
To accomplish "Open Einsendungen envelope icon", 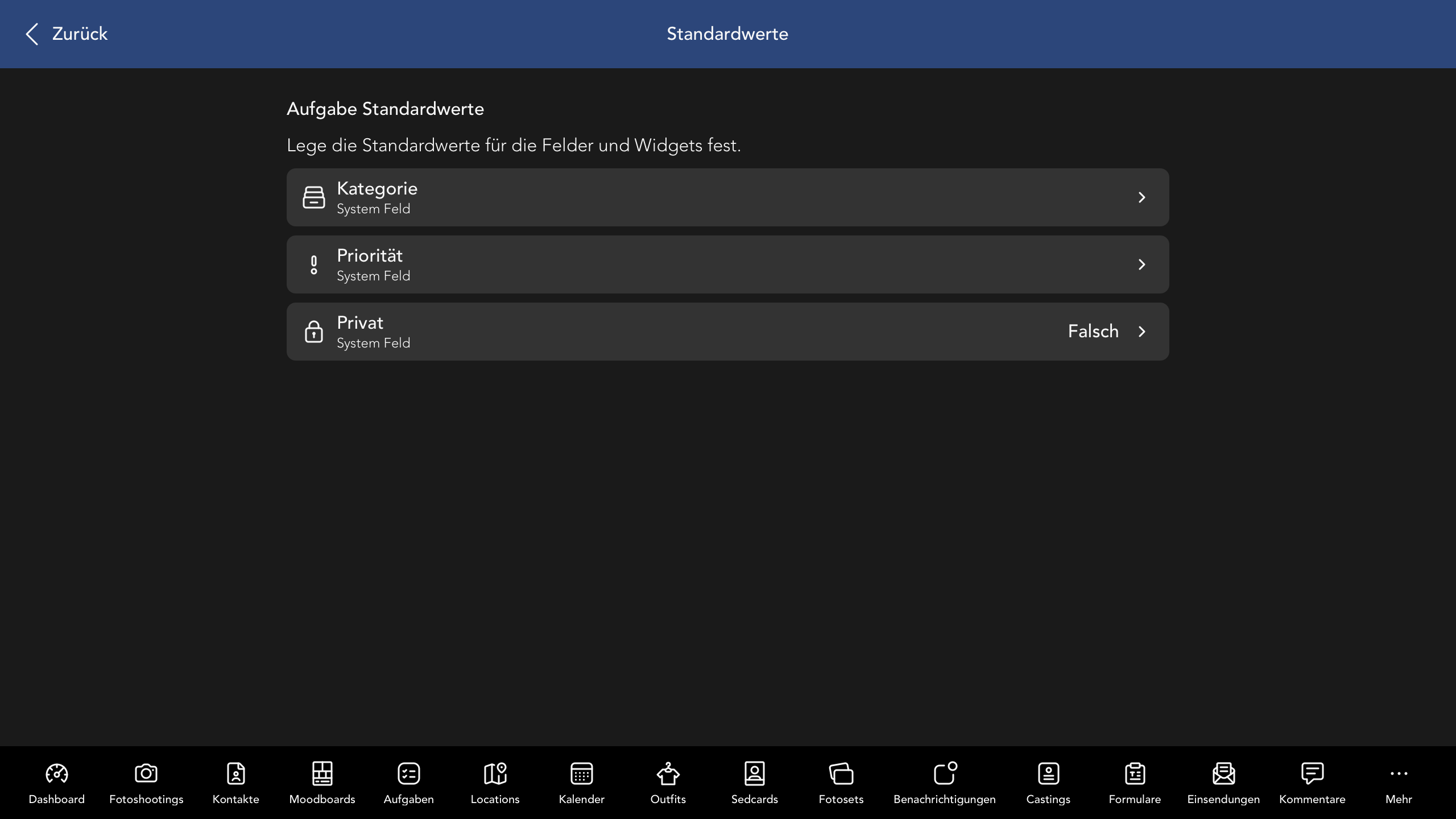I will pyautogui.click(x=1223, y=773).
